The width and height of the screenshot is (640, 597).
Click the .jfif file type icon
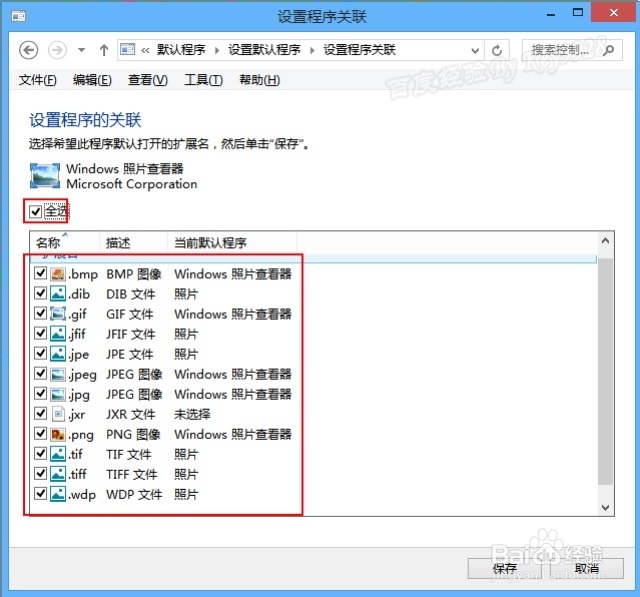click(x=58, y=334)
